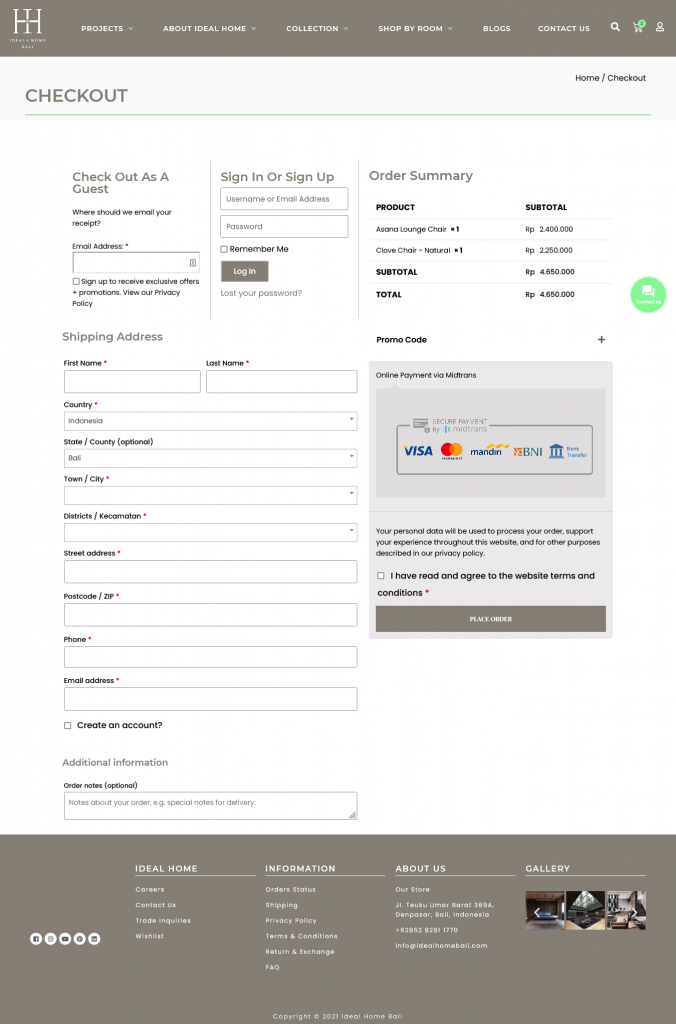Open the green Contact Us chat bubble

coord(648,294)
